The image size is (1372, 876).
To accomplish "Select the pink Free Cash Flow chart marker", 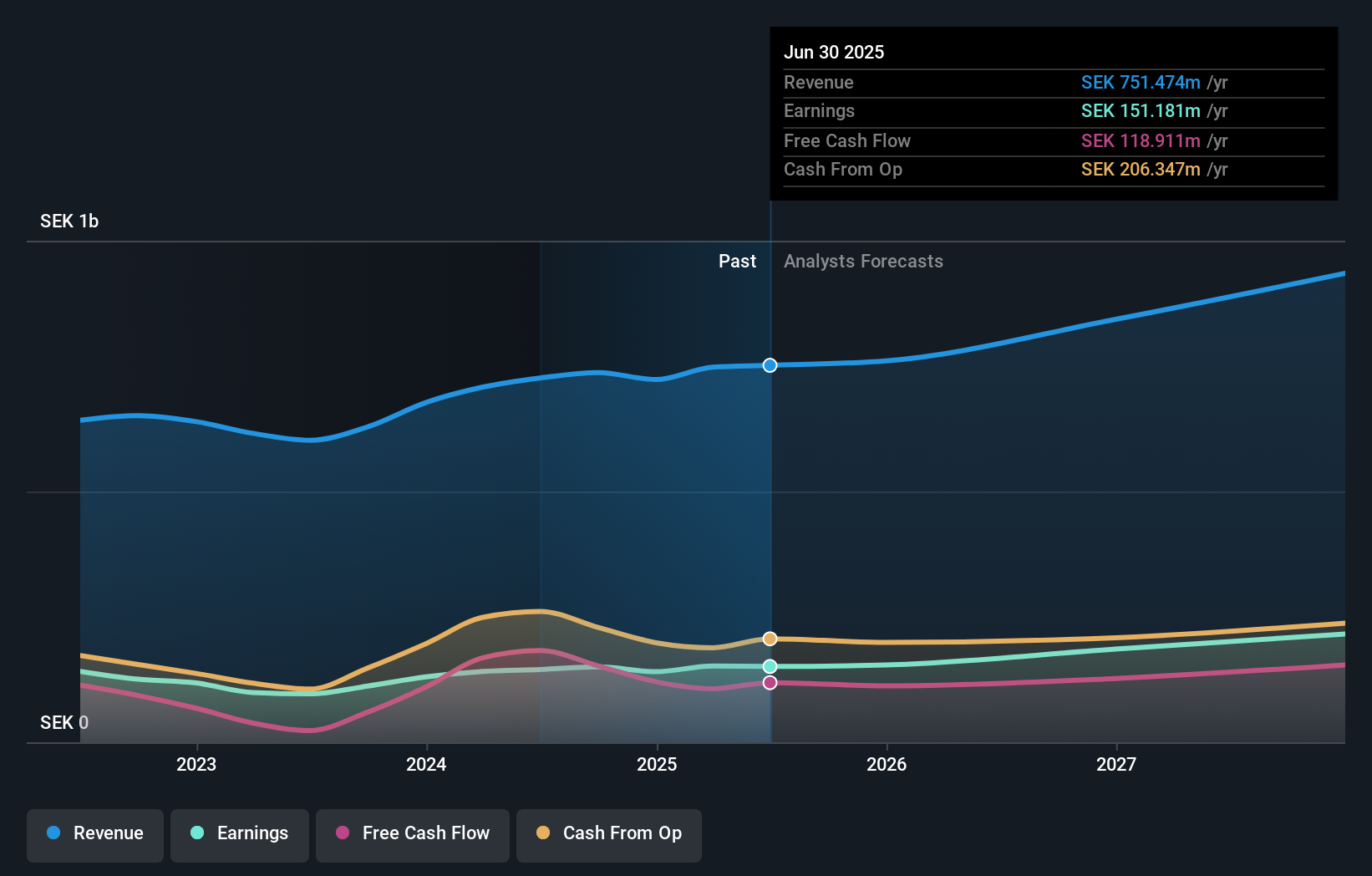I will tap(770, 682).
